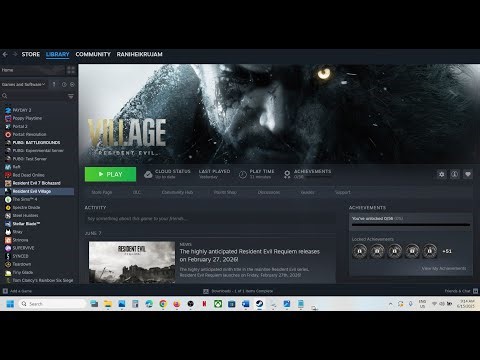Open Windows Start menu
The image size is (480, 360).
pyautogui.click(x=10, y=304)
